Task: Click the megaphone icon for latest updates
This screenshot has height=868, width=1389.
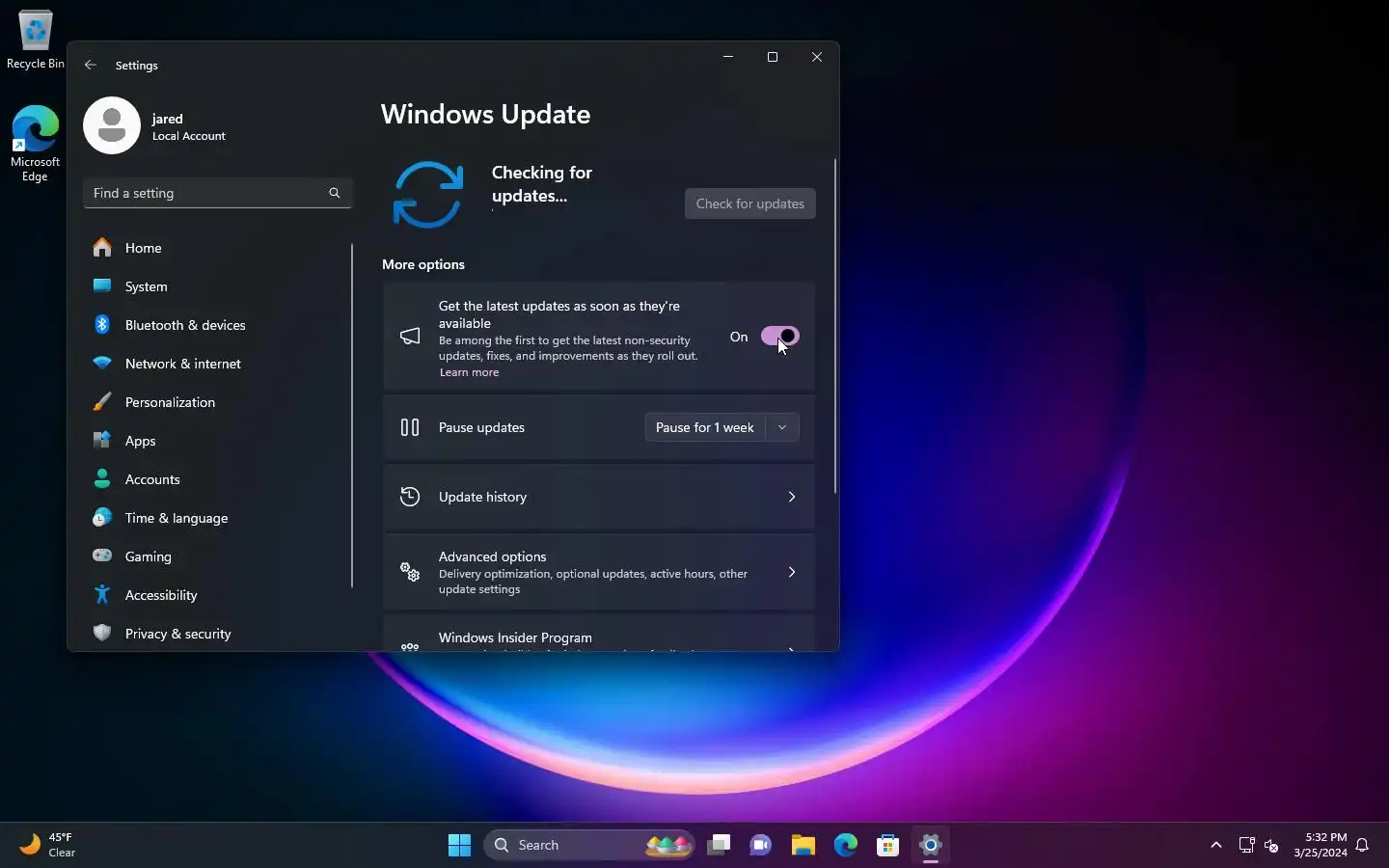Action: point(410,336)
